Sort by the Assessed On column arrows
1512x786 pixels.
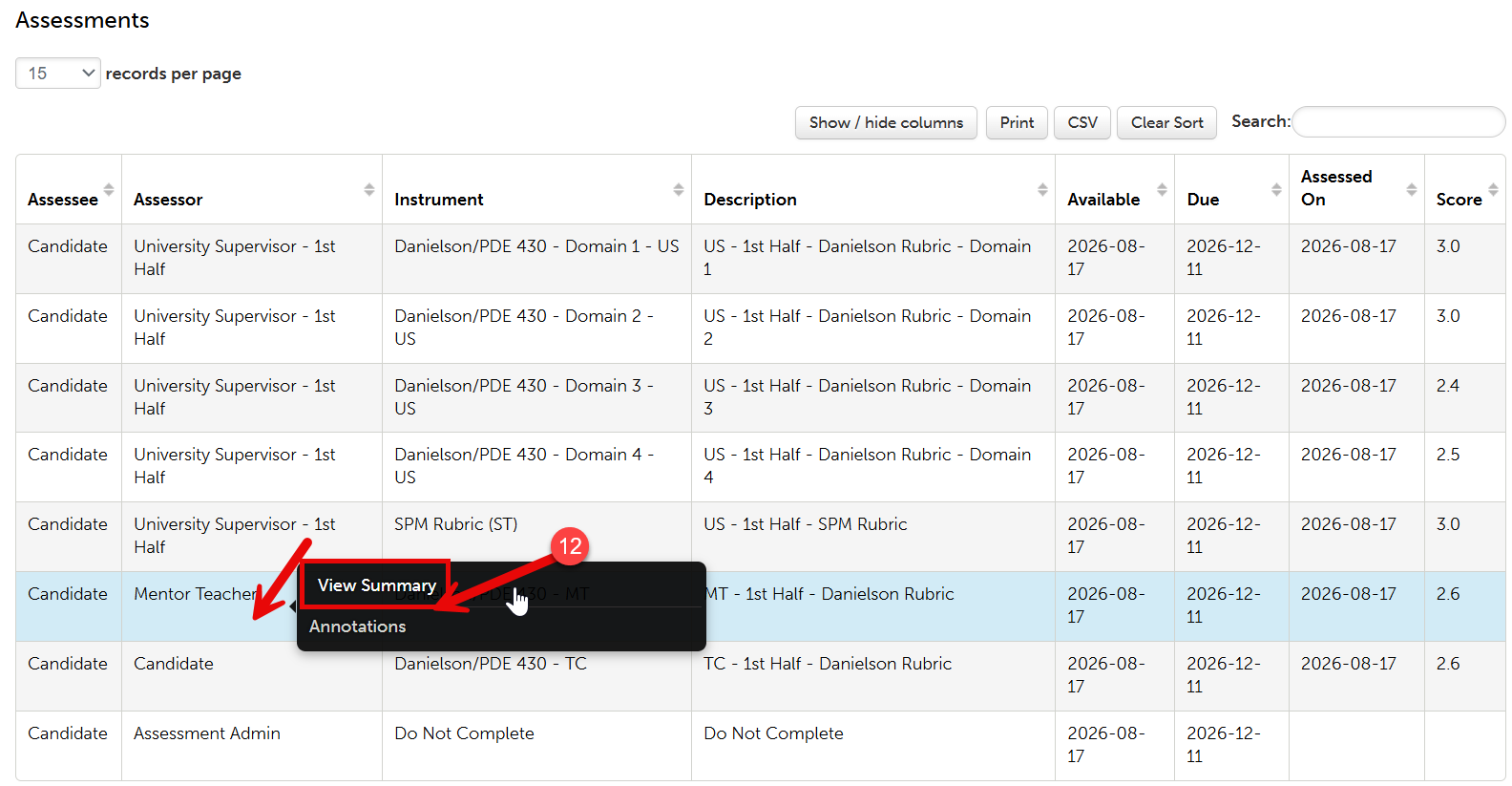[x=1412, y=189]
